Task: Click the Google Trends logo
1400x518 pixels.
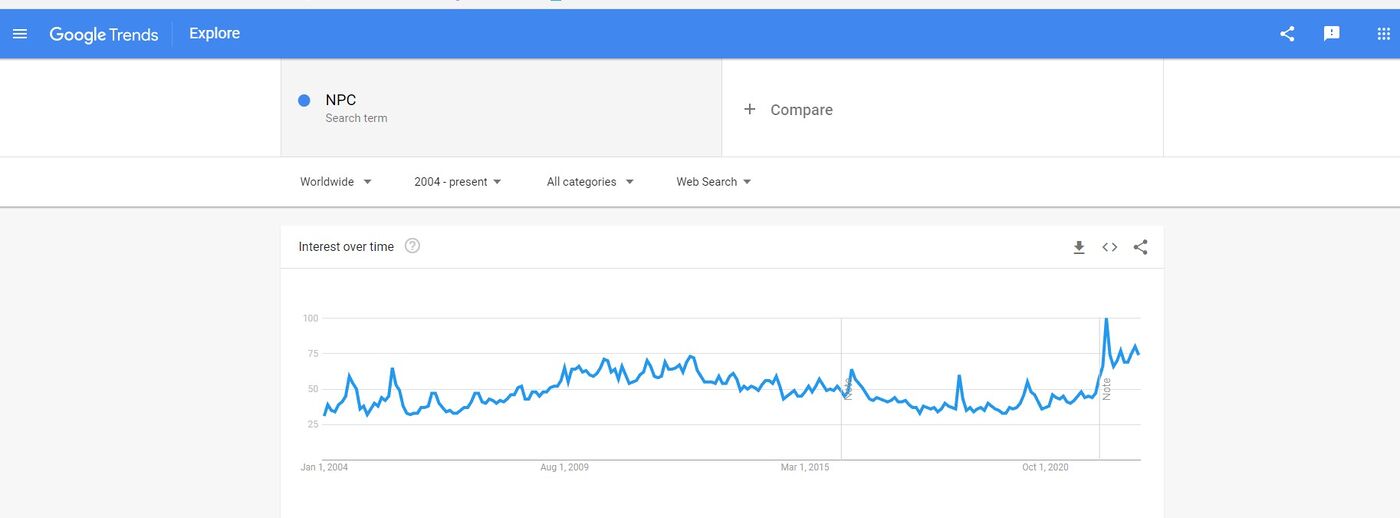Action: 104,34
